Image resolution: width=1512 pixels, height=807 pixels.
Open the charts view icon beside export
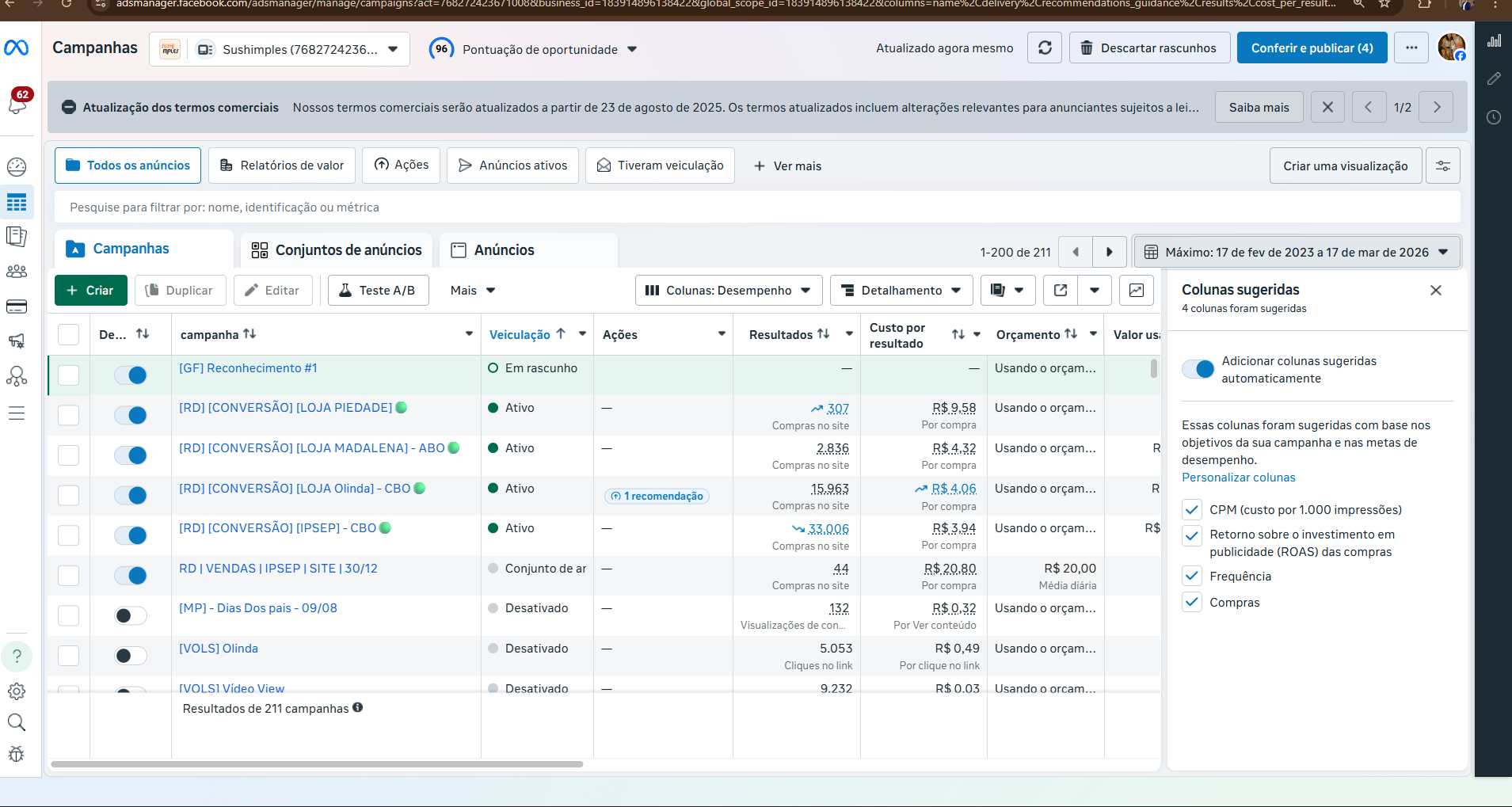click(1137, 290)
